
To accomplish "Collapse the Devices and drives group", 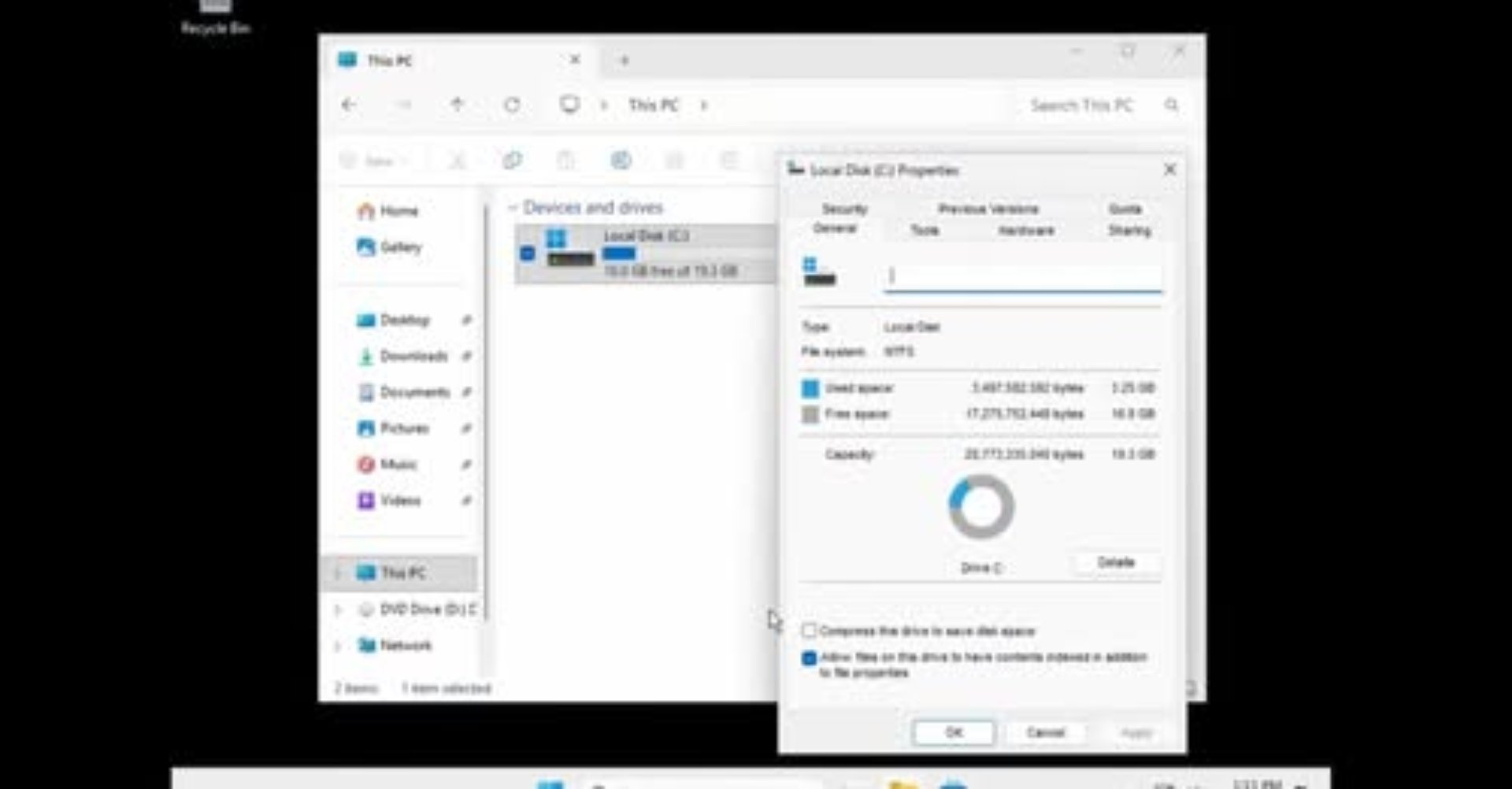I will pyautogui.click(x=513, y=208).
